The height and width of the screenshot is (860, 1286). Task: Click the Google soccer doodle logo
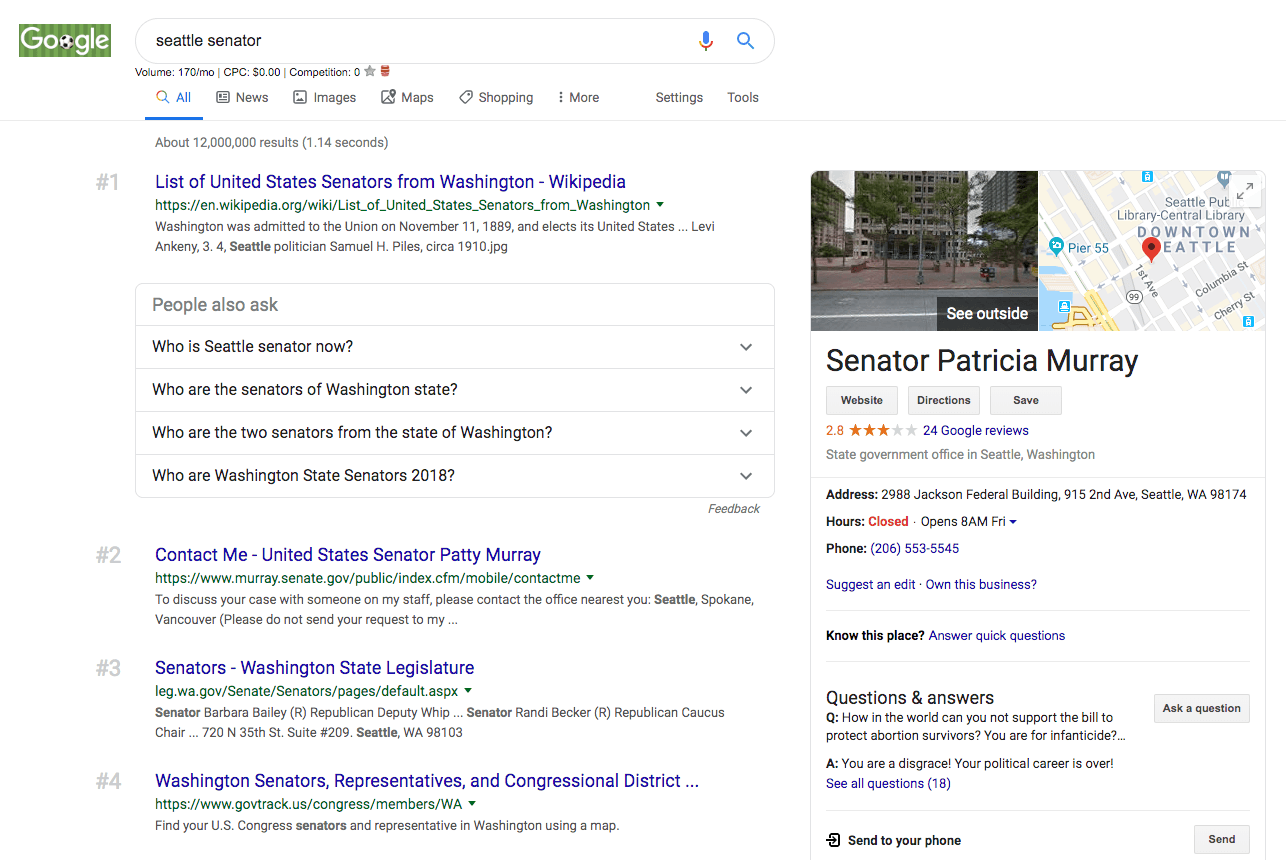click(x=65, y=41)
